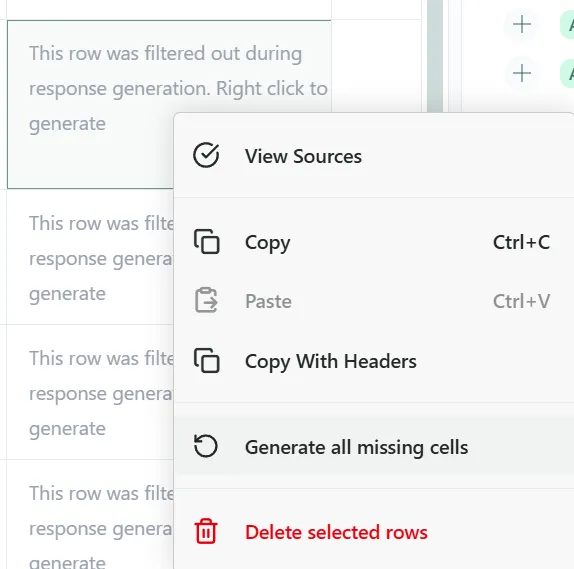Click the duplicate-squares icon next to Copy

click(x=207, y=242)
